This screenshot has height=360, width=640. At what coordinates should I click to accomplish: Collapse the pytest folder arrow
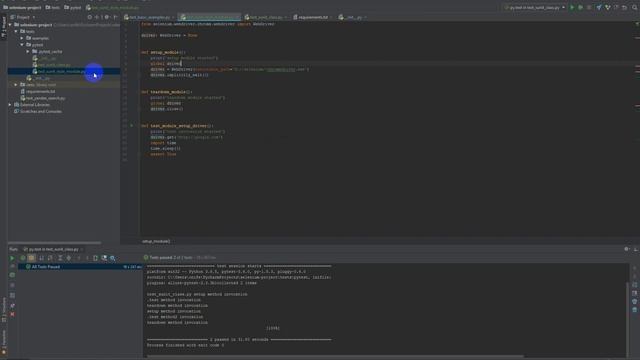tap(22, 45)
